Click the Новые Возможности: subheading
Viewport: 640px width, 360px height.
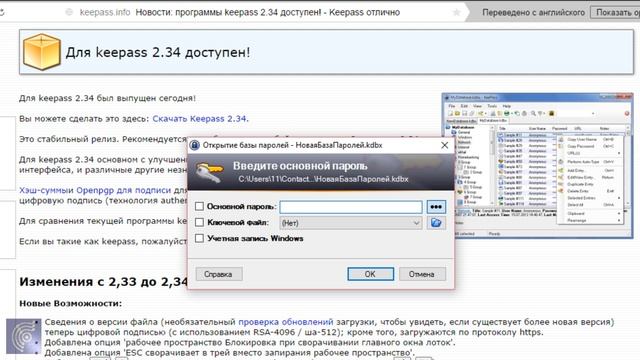(x=71, y=304)
